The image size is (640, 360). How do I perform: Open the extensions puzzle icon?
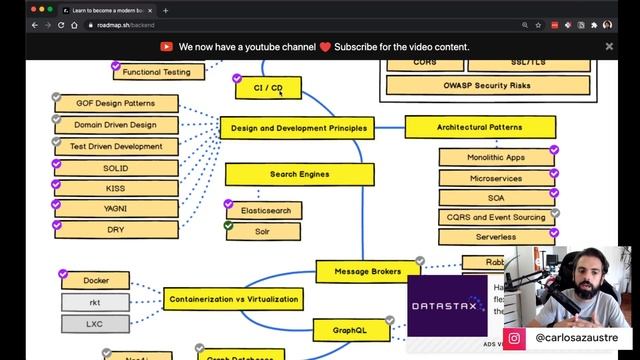click(594, 25)
